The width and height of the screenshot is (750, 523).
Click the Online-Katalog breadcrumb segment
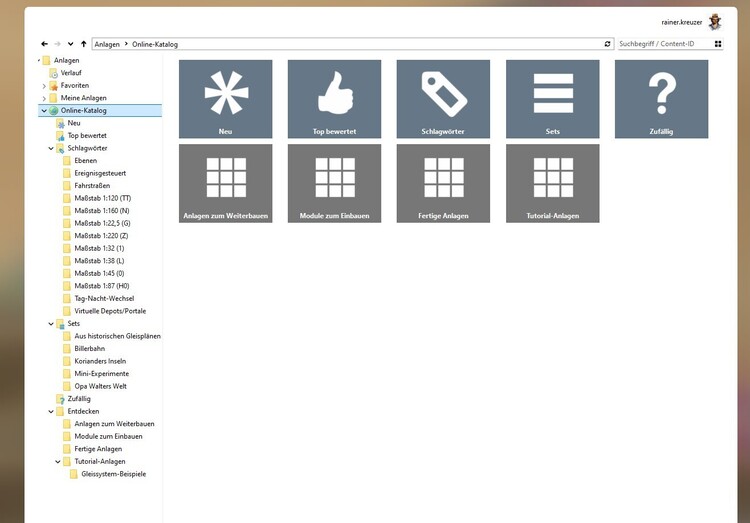(x=155, y=44)
